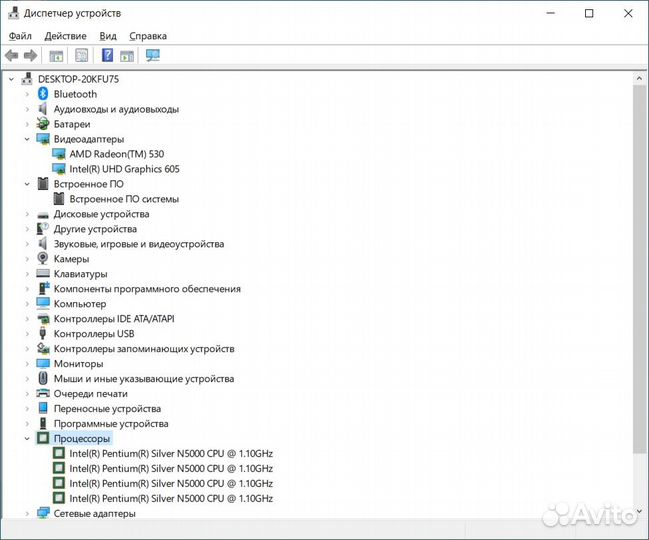Select Intel(R) UHD Graphics 605 device

click(x=125, y=169)
